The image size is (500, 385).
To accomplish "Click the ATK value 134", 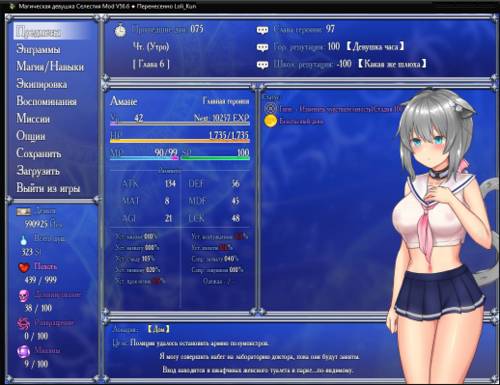I will (x=170, y=183).
